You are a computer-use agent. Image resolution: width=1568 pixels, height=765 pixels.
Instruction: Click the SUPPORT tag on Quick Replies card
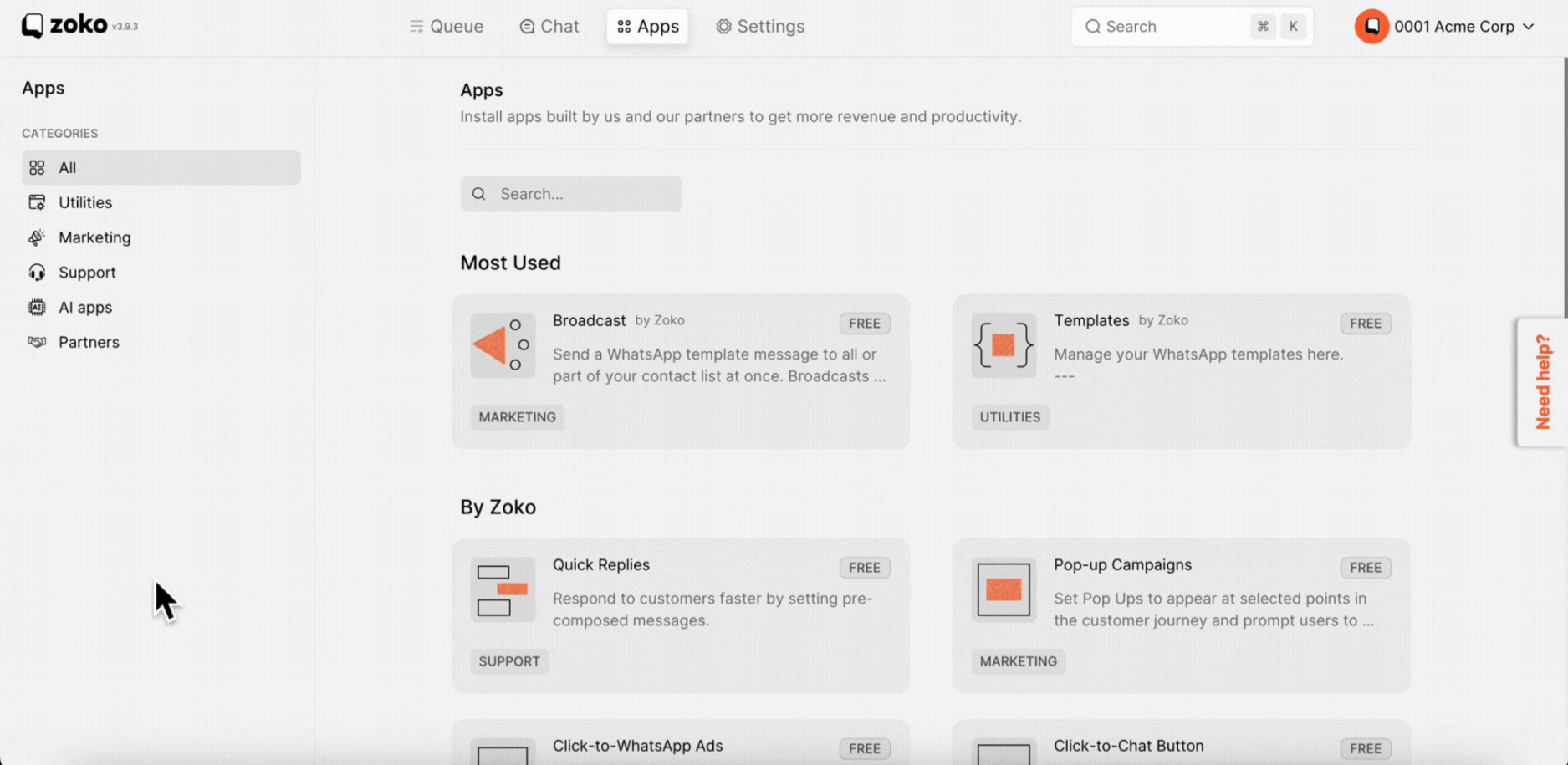point(509,661)
